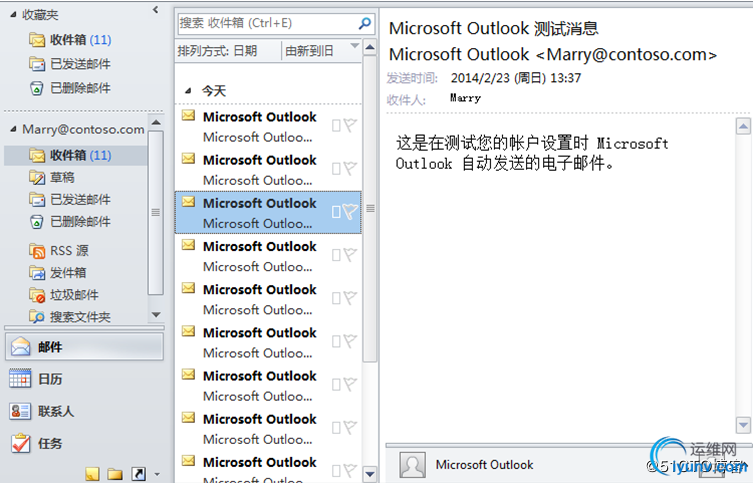Click category box of first message
The width and height of the screenshot is (753, 483).
click(336, 126)
